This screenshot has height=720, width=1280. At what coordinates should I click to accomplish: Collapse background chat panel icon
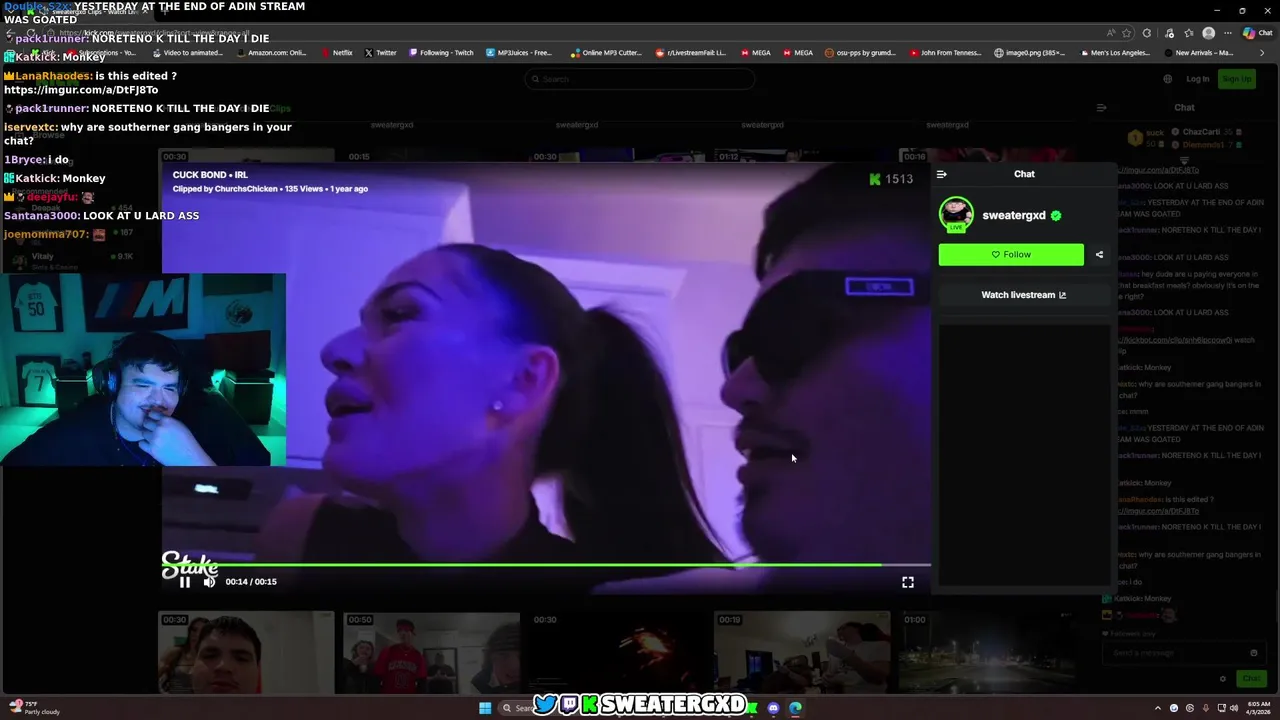click(x=1101, y=108)
